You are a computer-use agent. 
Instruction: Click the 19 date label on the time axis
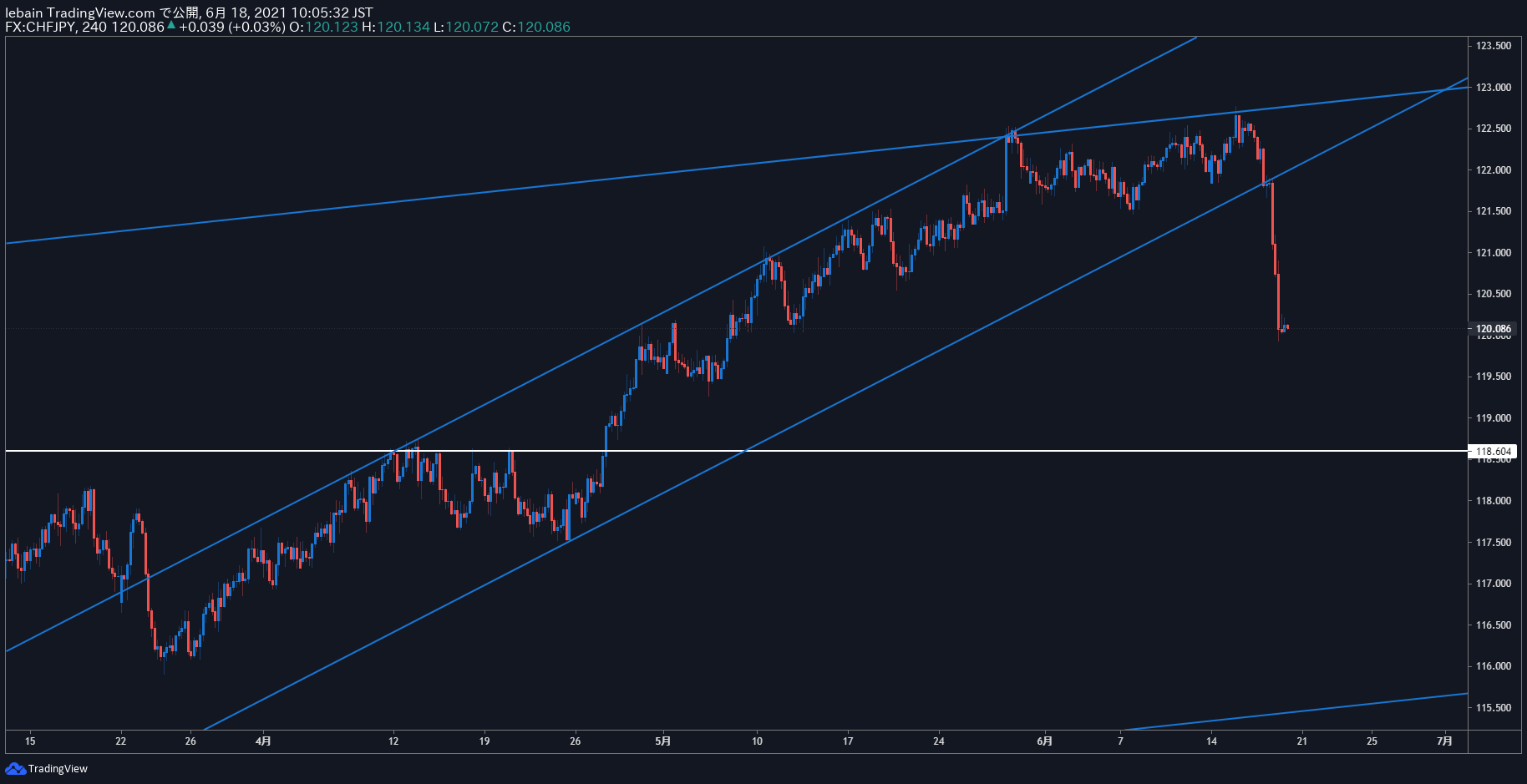(484, 741)
